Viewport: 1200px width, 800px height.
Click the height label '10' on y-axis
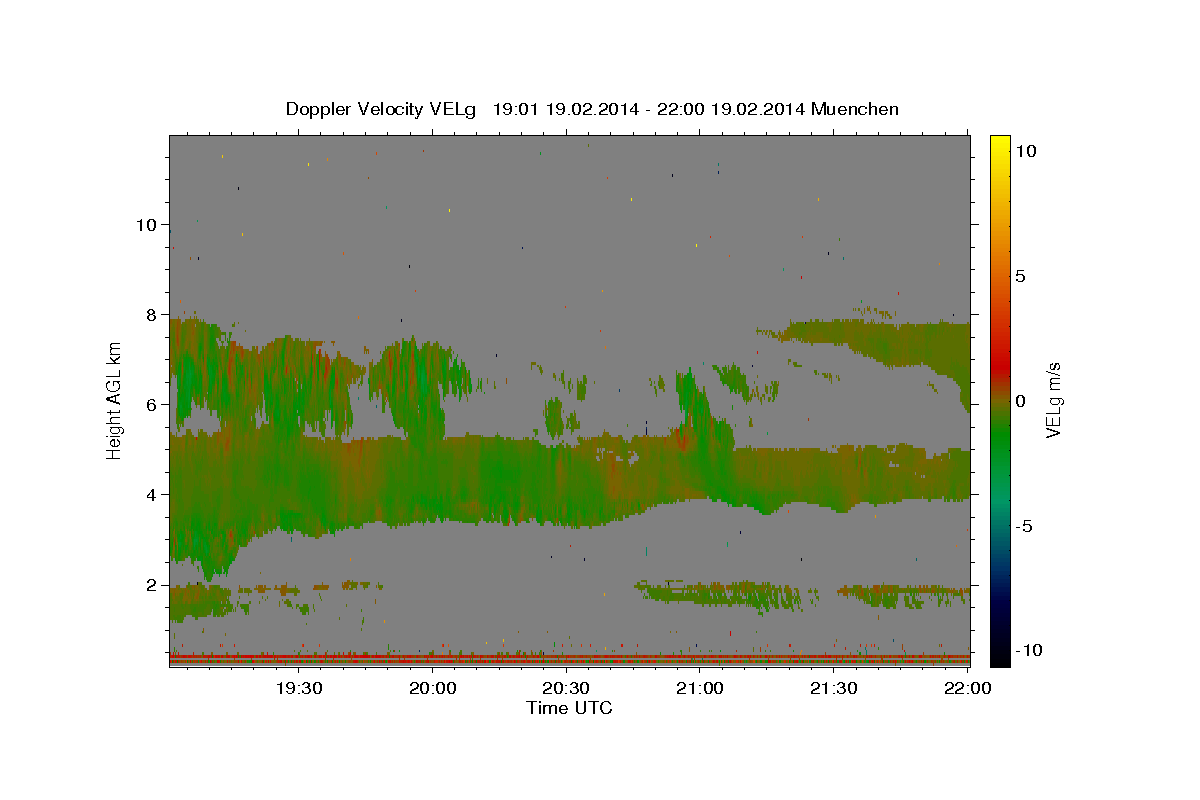click(148, 225)
